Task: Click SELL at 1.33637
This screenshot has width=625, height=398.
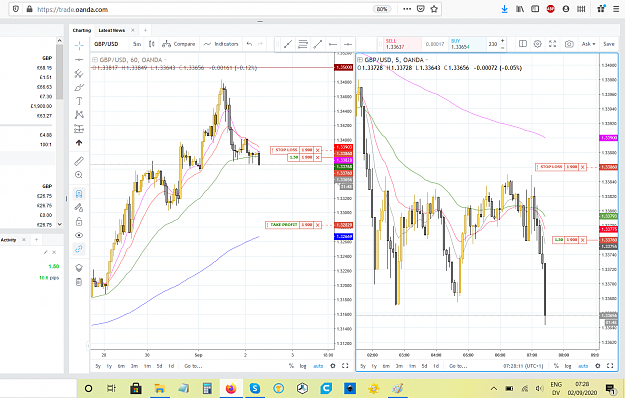Action: tap(402, 44)
